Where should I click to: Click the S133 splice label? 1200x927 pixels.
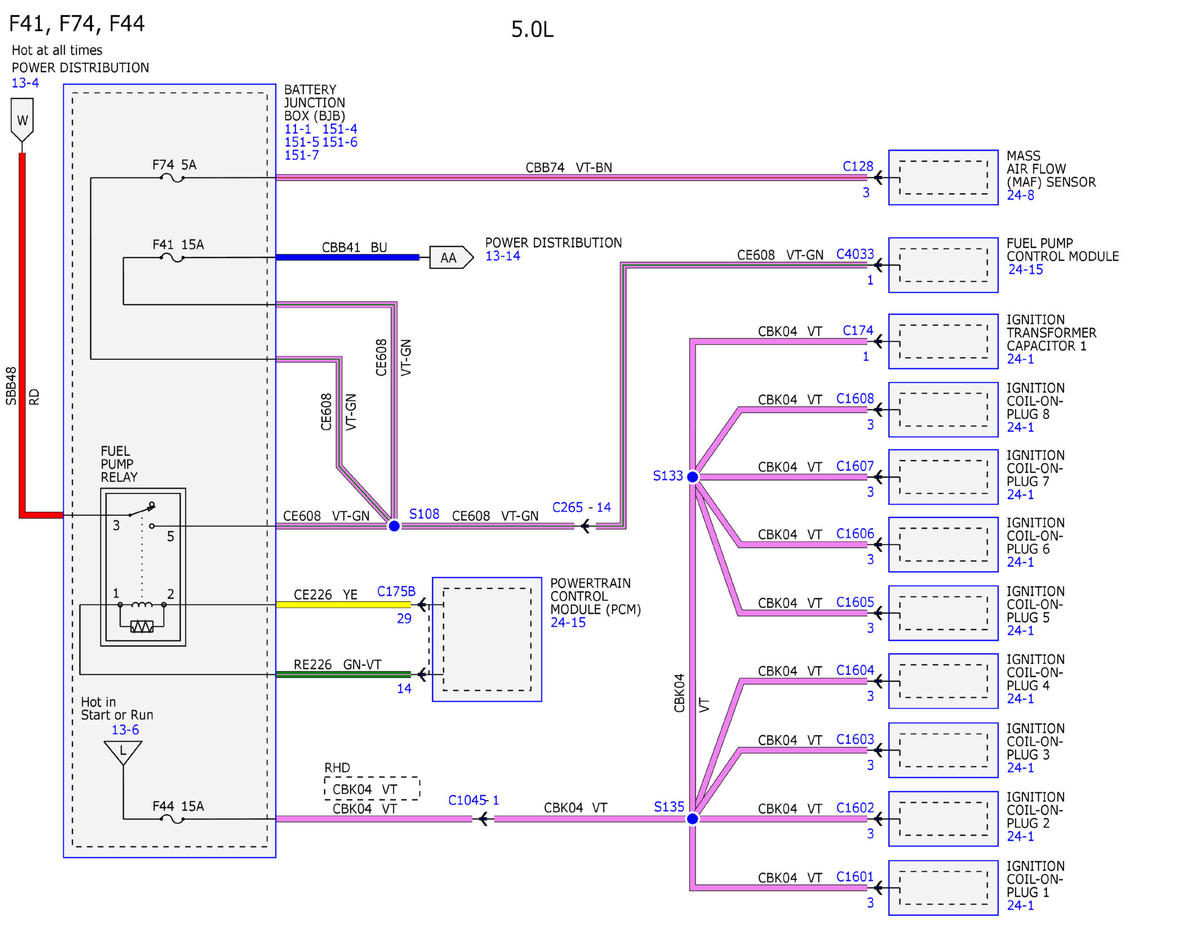tap(668, 476)
